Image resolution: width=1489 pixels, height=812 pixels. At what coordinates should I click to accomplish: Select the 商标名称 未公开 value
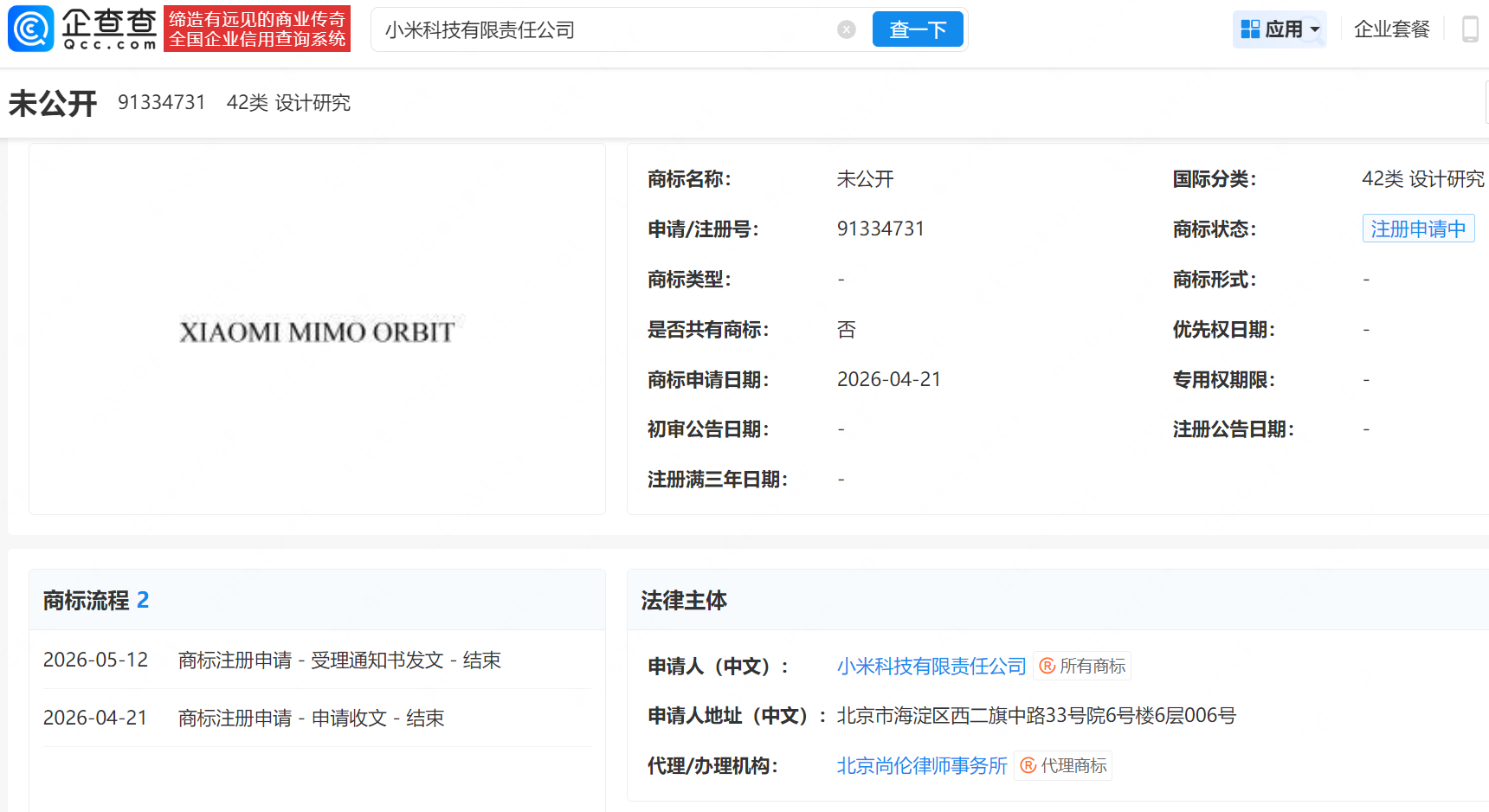[865, 178]
